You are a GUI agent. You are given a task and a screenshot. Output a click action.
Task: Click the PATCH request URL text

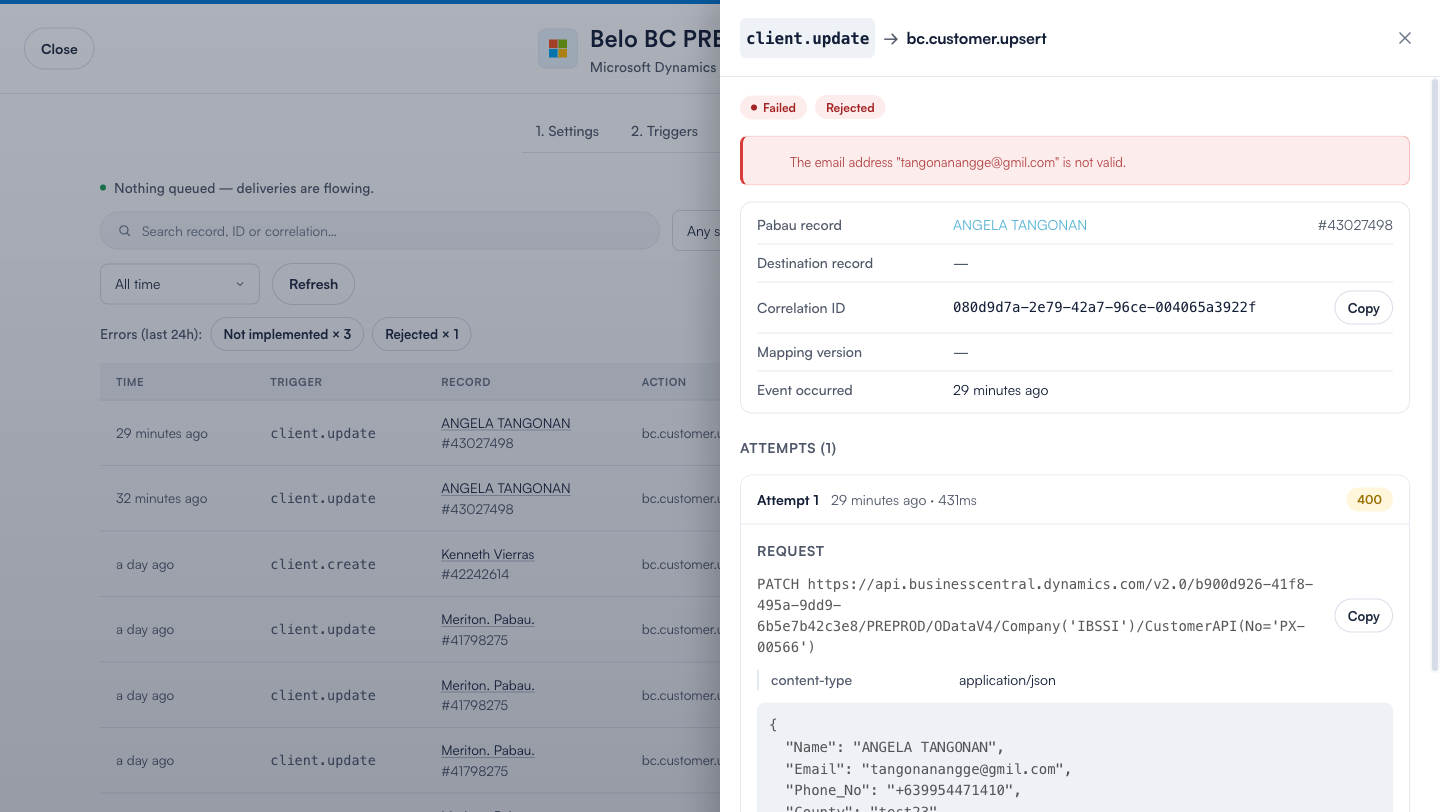point(1035,616)
